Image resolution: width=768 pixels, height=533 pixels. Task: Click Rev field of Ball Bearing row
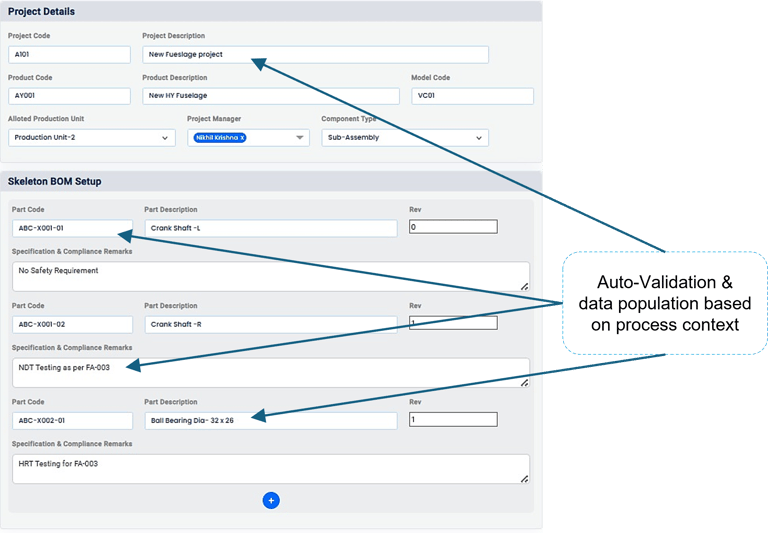[x=453, y=419]
